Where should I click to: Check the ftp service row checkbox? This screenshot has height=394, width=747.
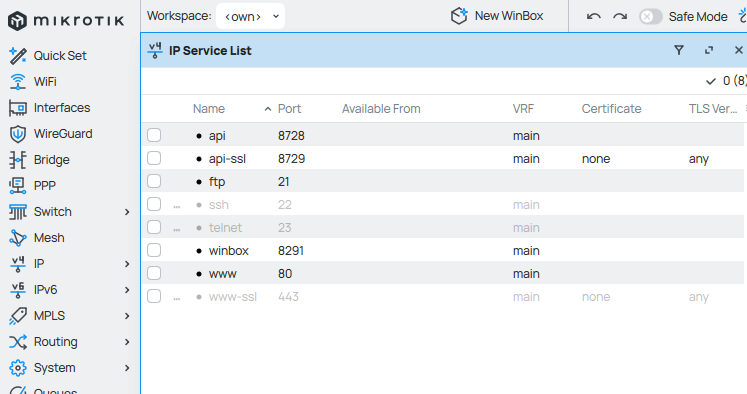pyautogui.click(x=154, y=181)
